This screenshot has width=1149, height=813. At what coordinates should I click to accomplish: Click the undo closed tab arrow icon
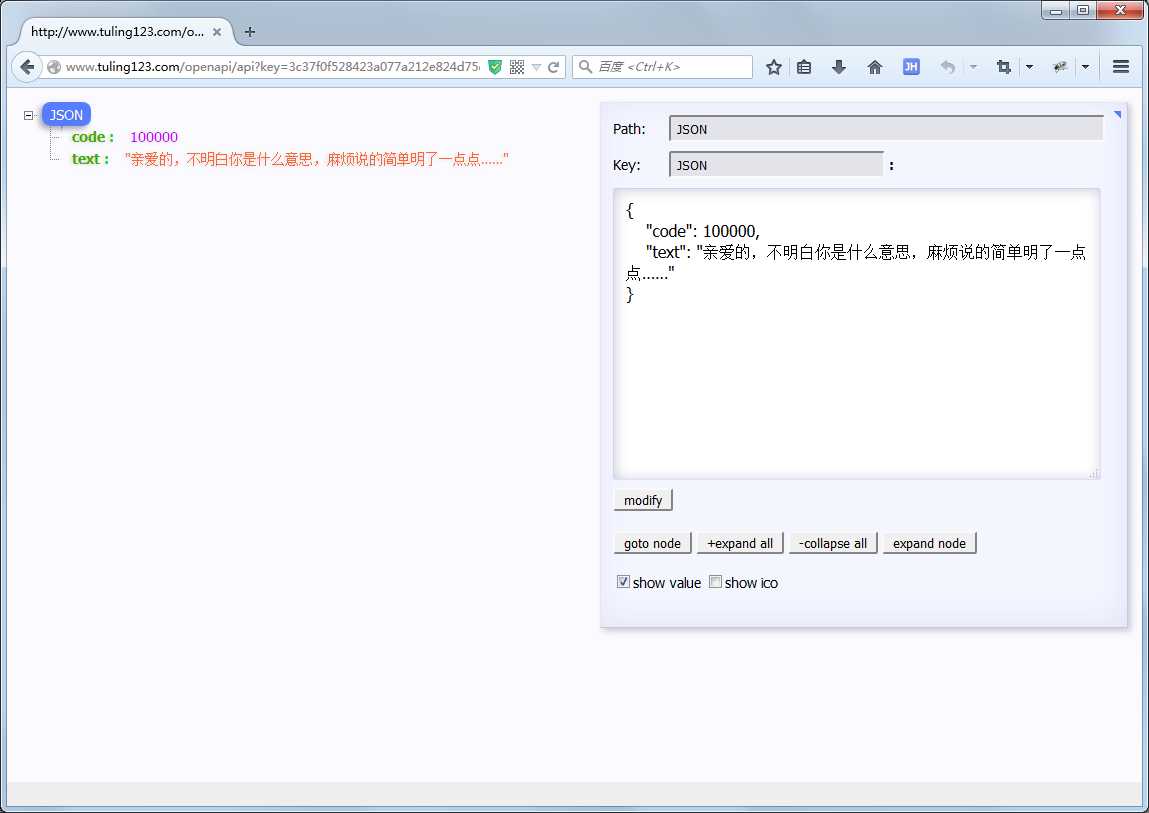(947, 67)
